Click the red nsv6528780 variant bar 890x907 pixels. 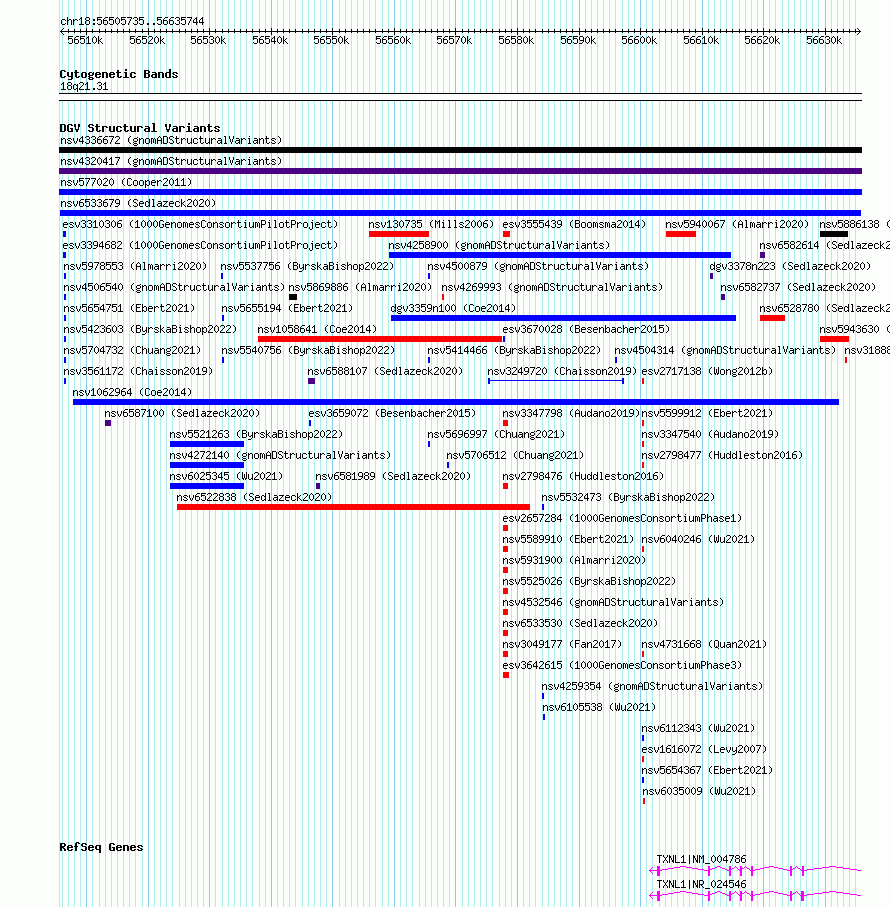772,318
